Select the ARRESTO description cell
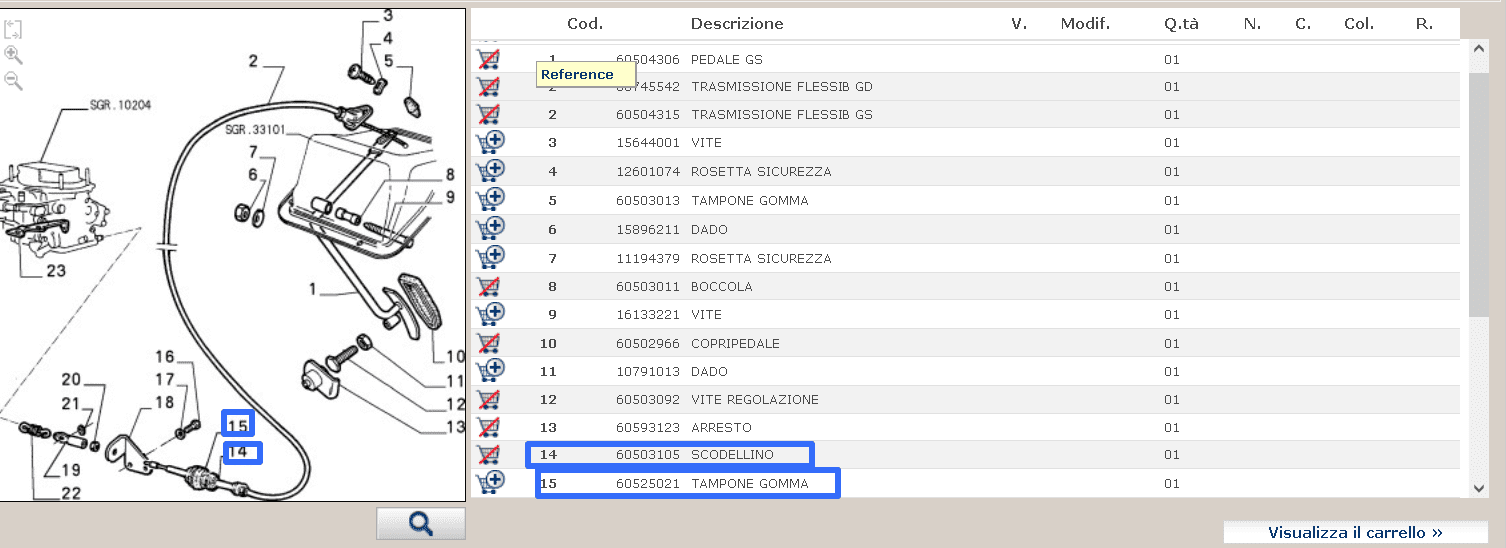The image size is (1506, 548). [721, 427]
